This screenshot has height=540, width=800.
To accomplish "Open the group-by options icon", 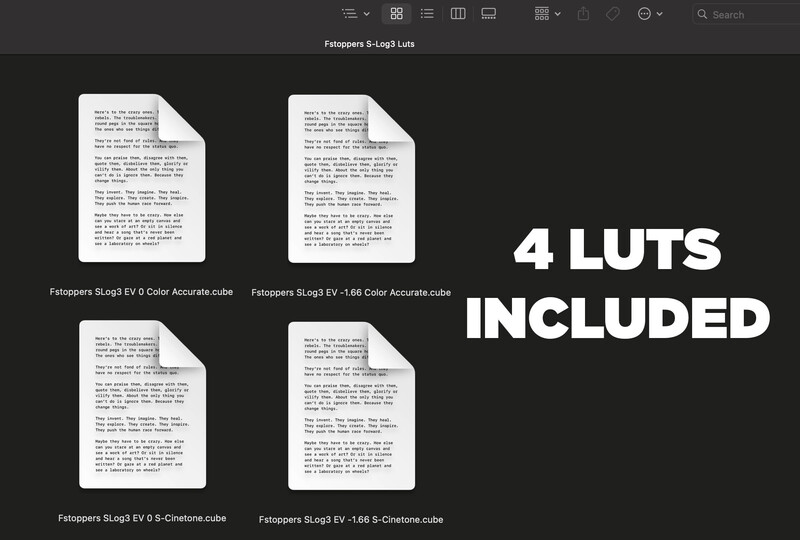I will [x=542, y=14].
